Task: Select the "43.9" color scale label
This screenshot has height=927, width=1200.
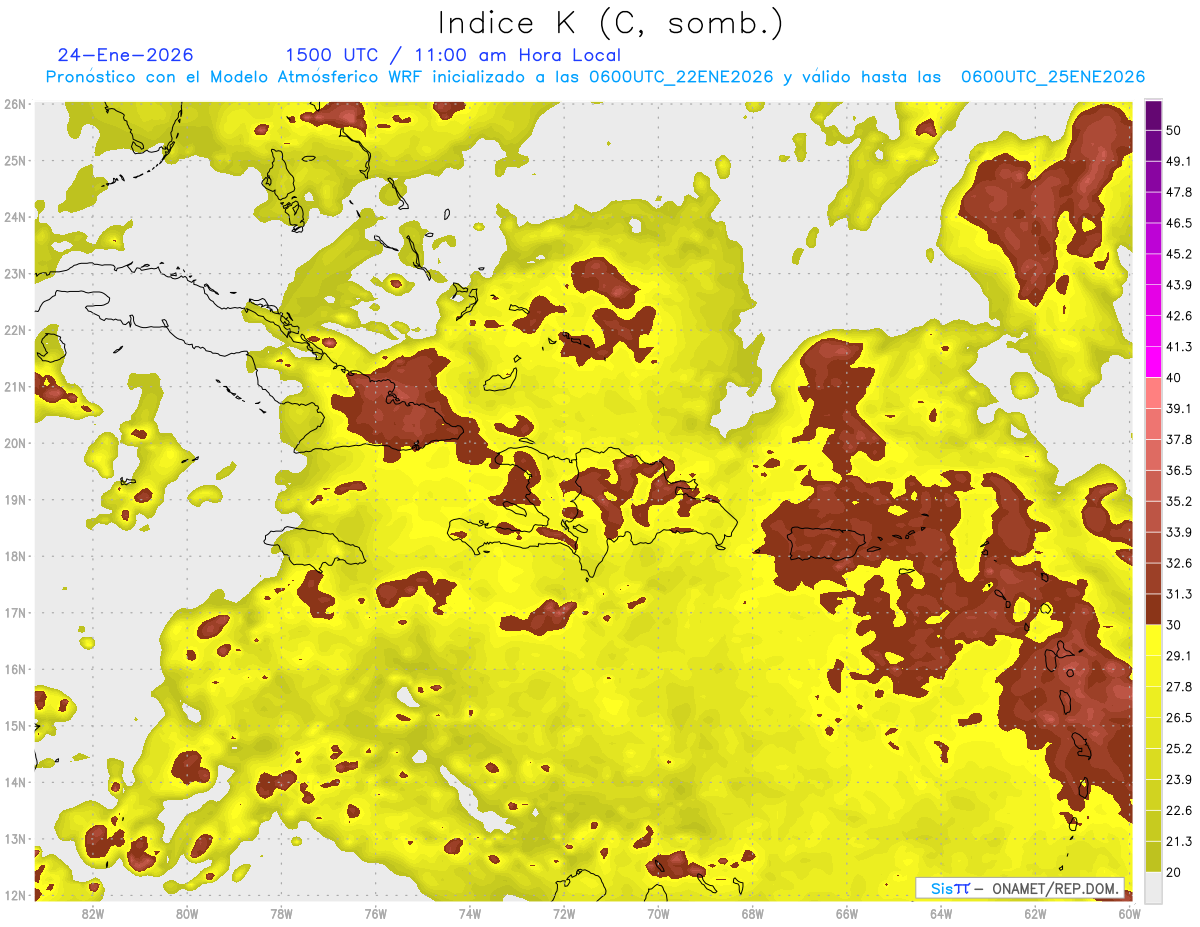Action: tap(1179, 285)
